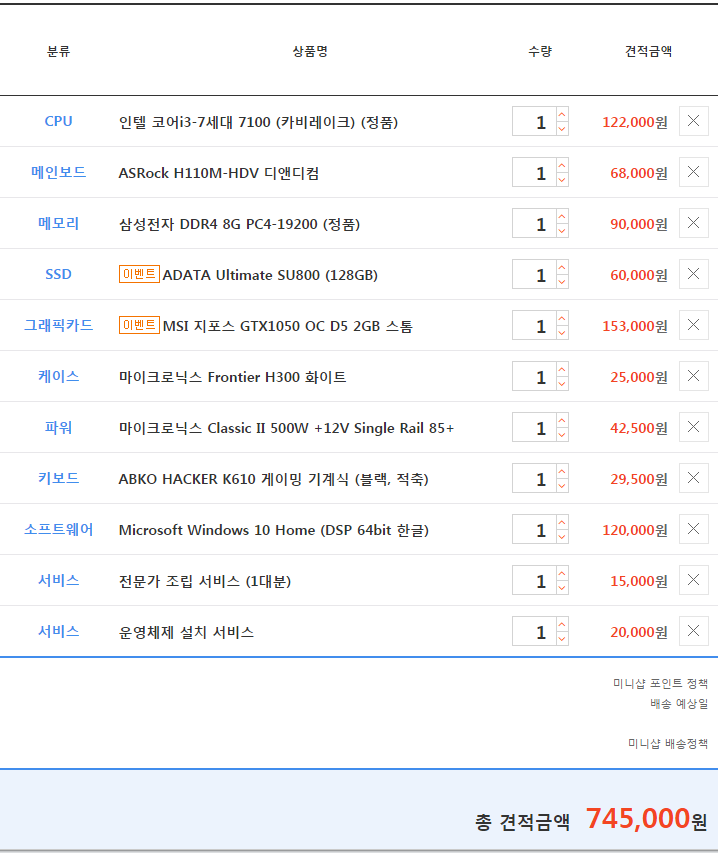Open the 케이스 category link
The image size is (718, 853).
(x=58, y=376)
